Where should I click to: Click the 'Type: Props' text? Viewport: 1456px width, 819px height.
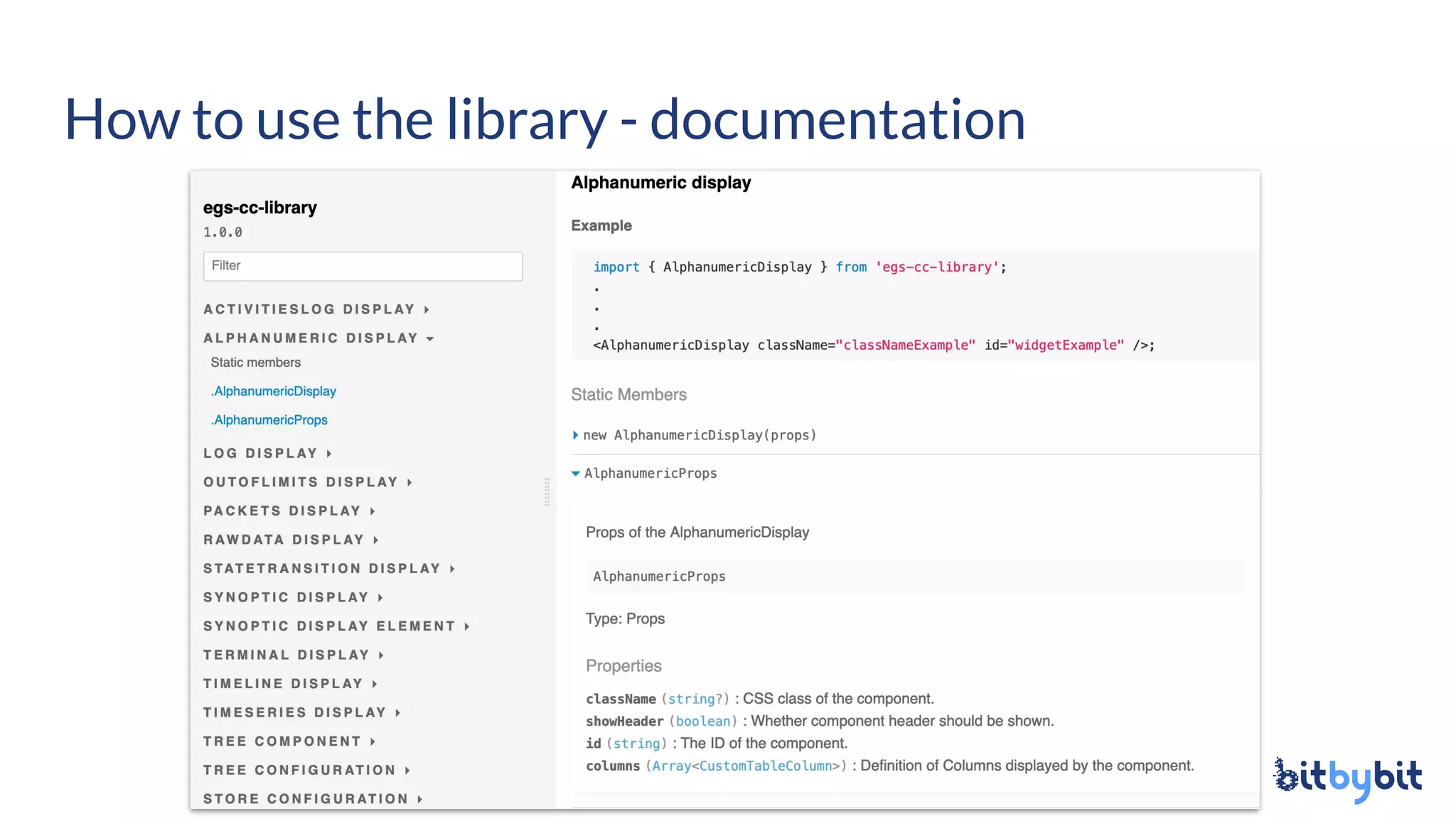626,619
